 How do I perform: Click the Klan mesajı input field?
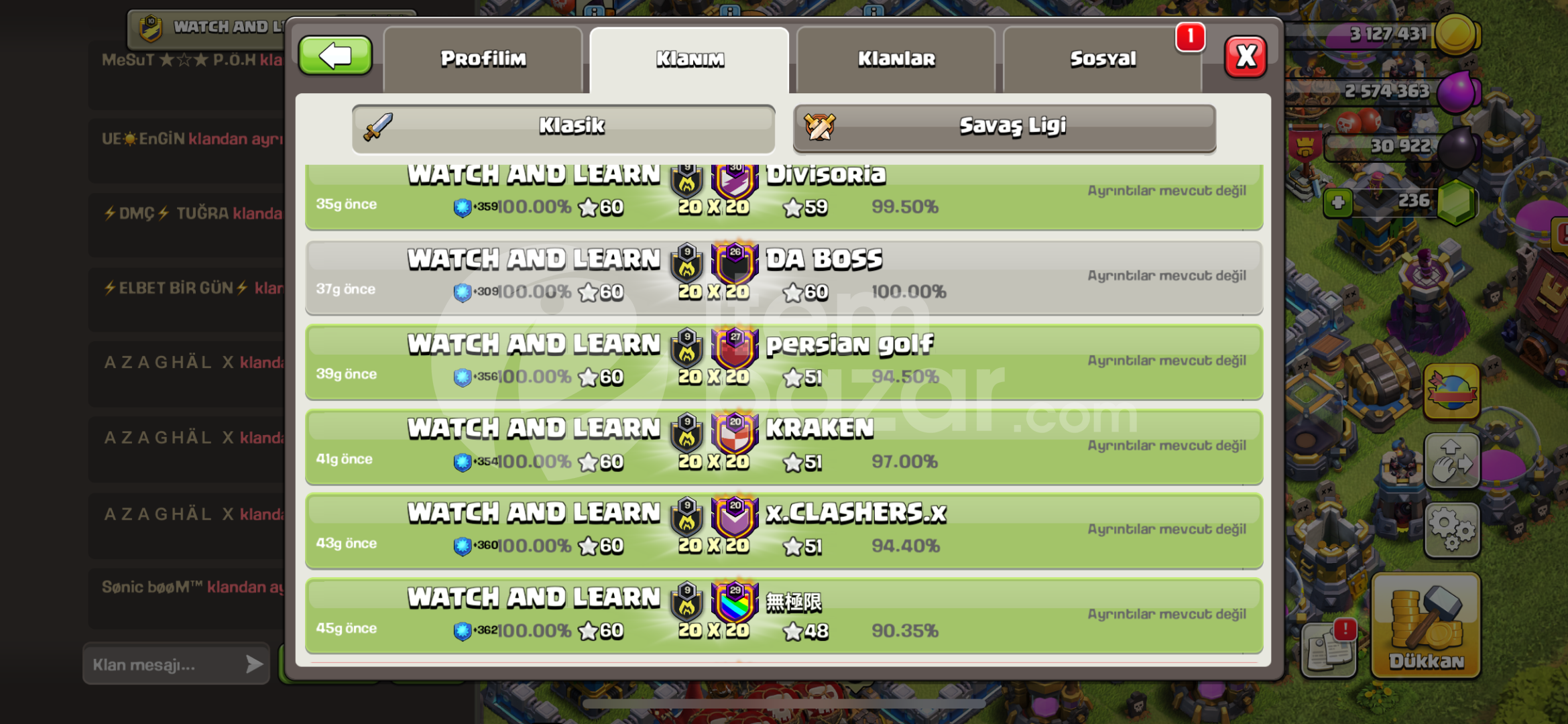pyautogui.click(x=176, y=664)
